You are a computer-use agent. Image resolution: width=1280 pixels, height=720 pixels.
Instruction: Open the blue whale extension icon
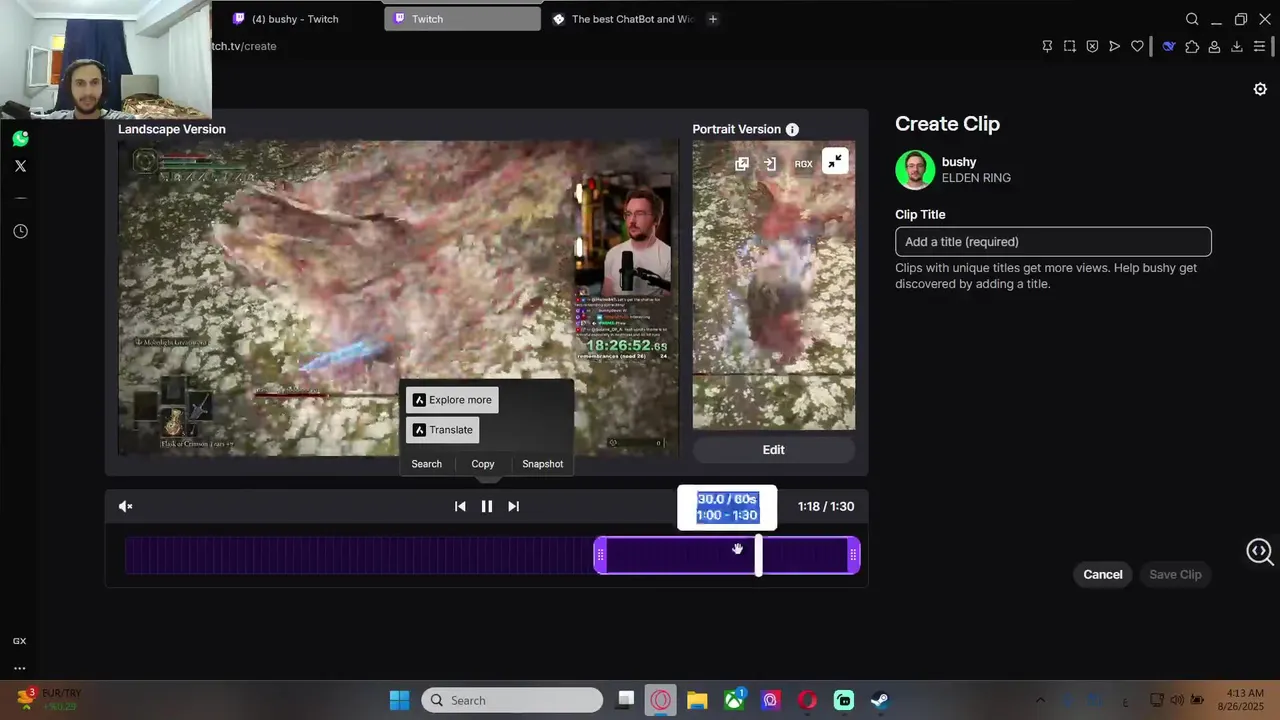tap(1168, 46)
